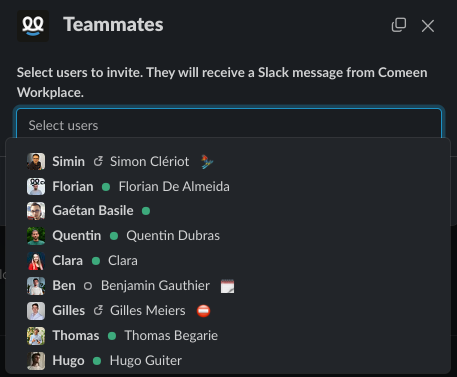Choose Clara in user list
The height and width of the screenshot is (377, 457).
pos(228,261)
